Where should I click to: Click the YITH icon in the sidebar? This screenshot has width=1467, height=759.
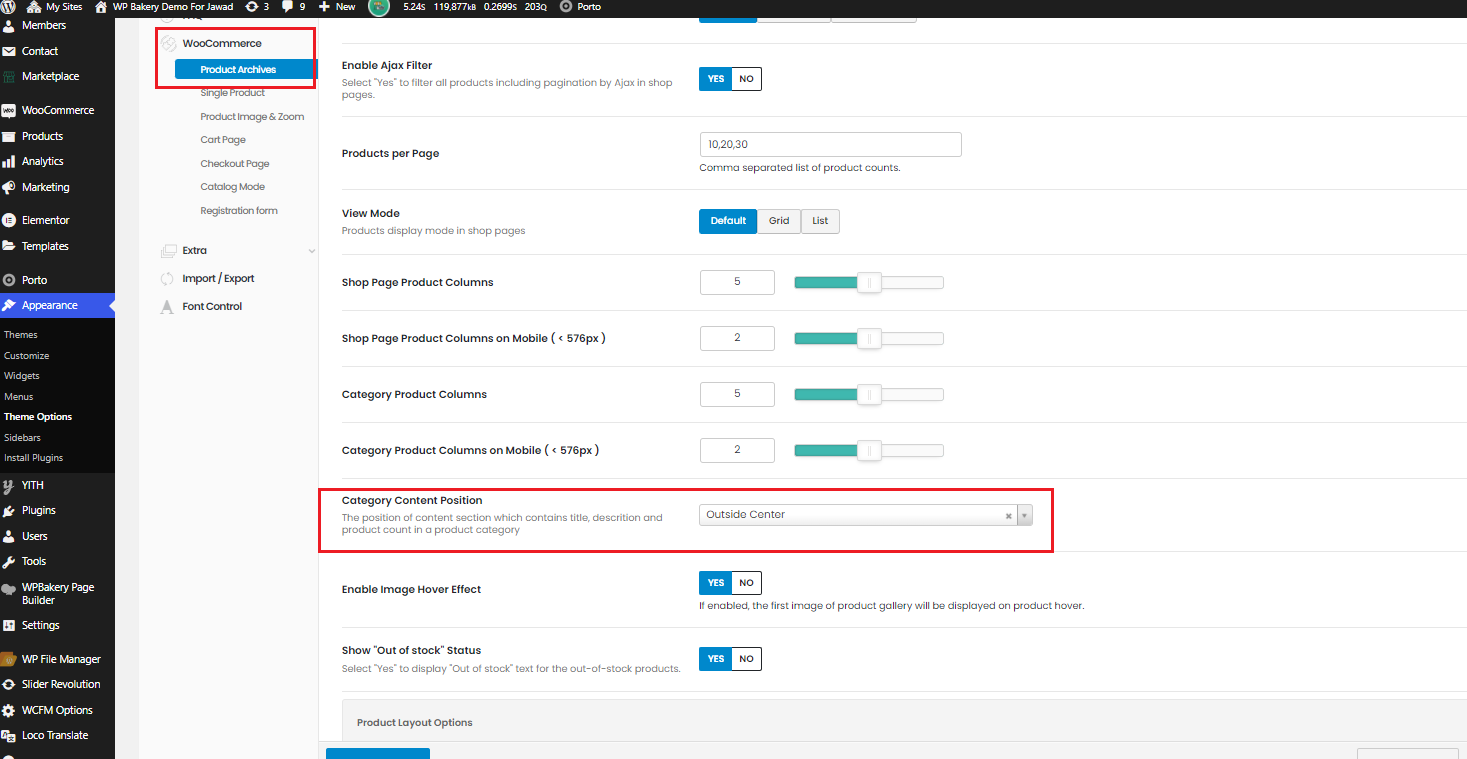pyautogui.click(x=9, y=485)
